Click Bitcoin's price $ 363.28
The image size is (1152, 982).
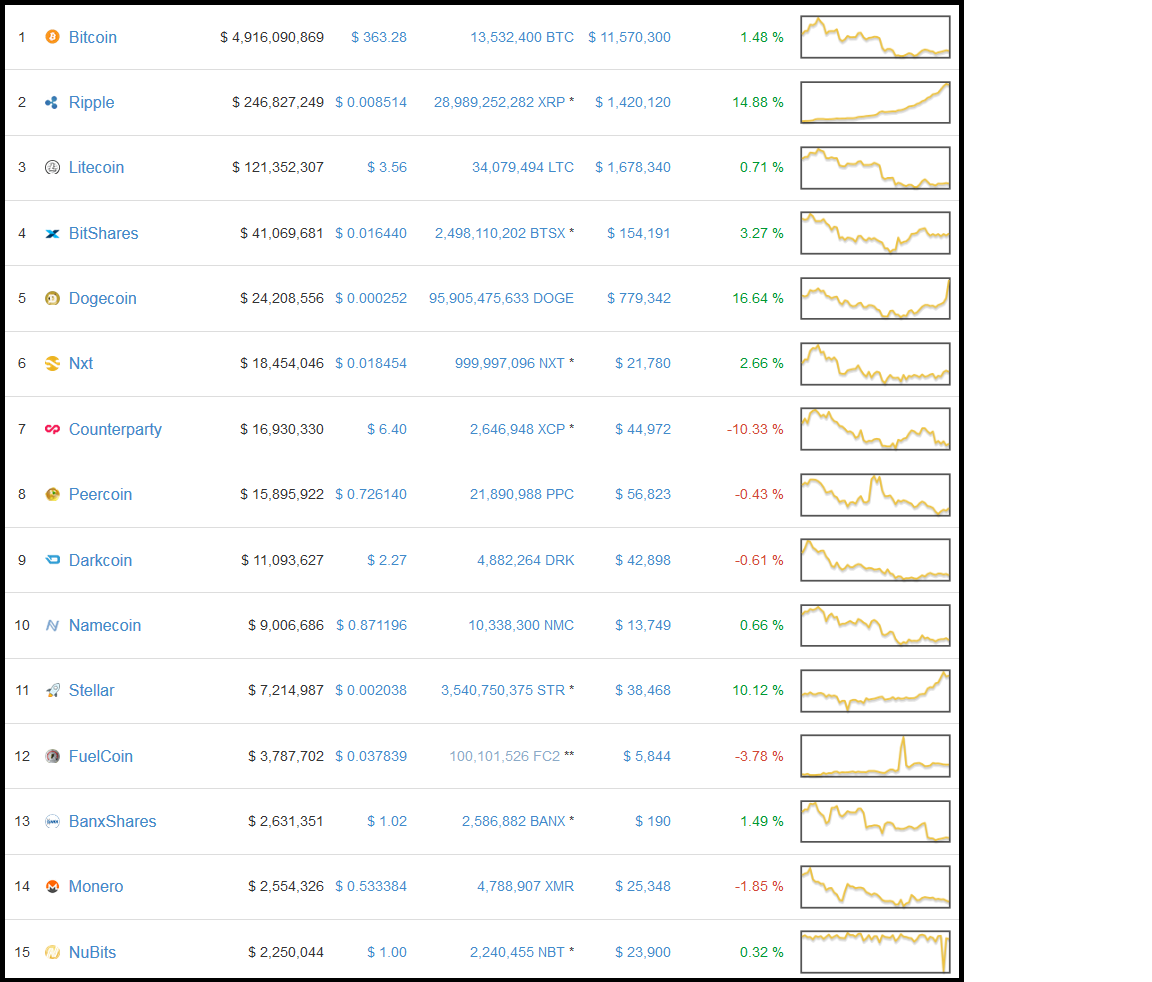pos(379,37)
